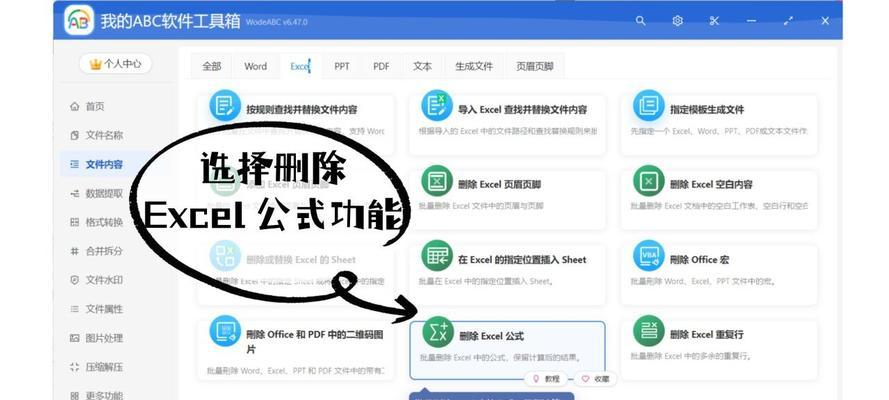Open 个人中心 user center button
Screen dimensions: 889x400
tap(116, 64)
